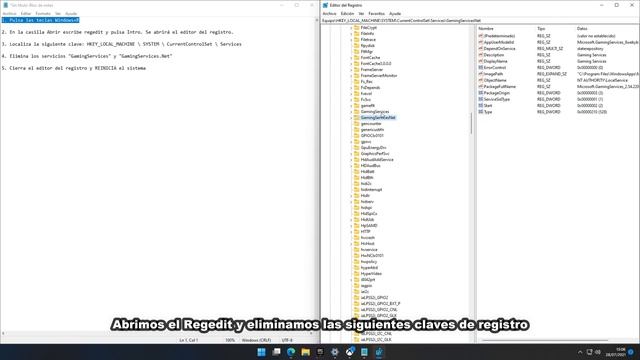Click the FontCache folder icon in tree
640x360 pixels.
pos(356,58)
